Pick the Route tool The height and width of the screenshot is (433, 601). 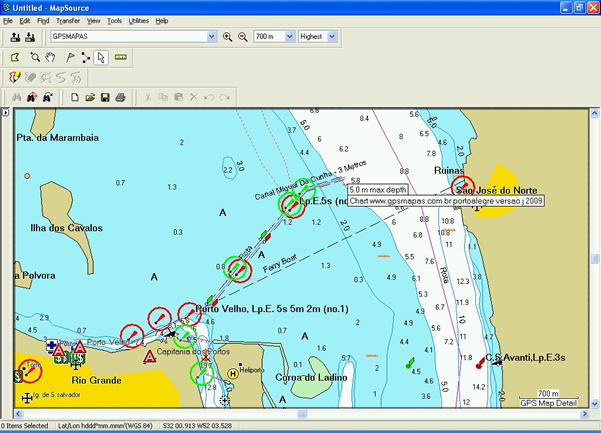pyautogui.click(x=85, y=57)
